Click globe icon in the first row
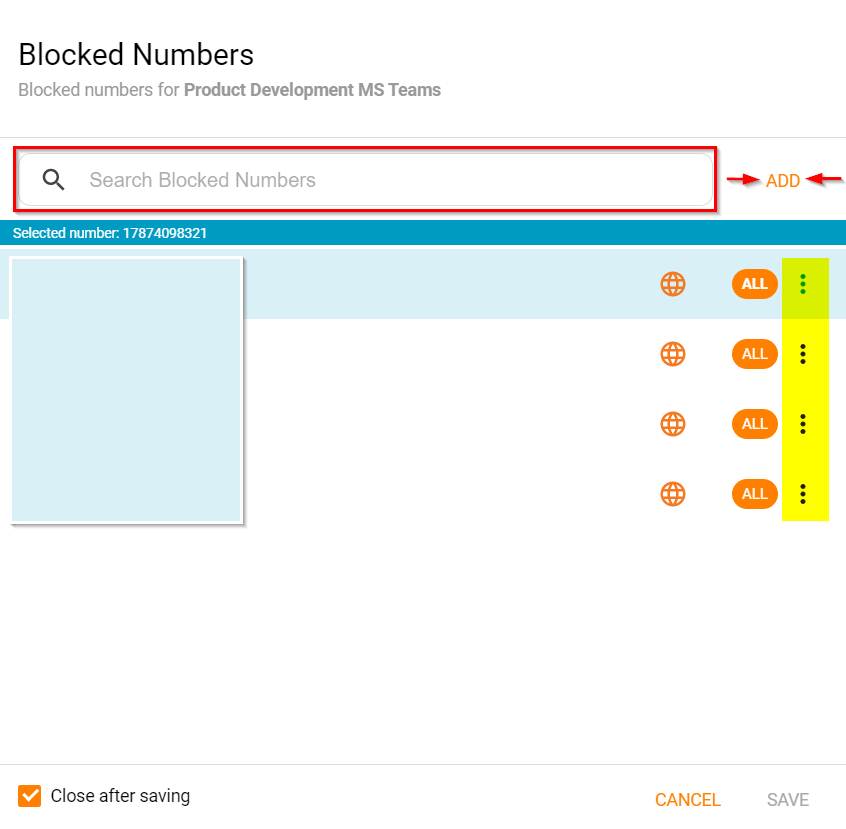 click(x=673, y=284)
